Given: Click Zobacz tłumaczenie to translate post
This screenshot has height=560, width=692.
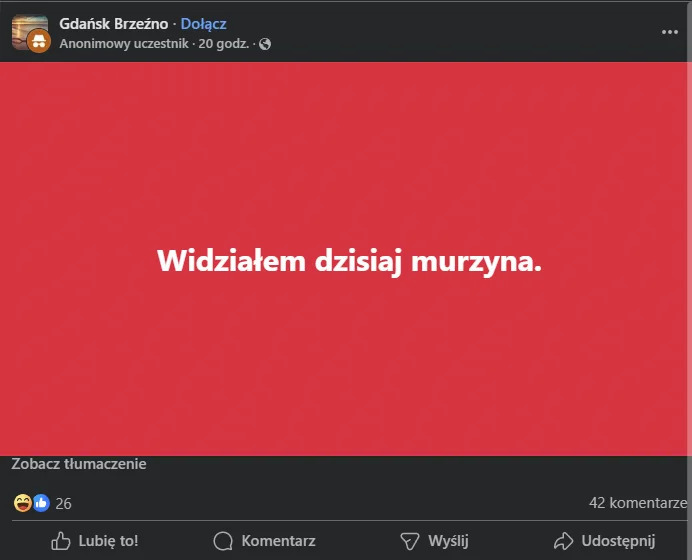Looking at the screenshot, I should click(79, 464).
